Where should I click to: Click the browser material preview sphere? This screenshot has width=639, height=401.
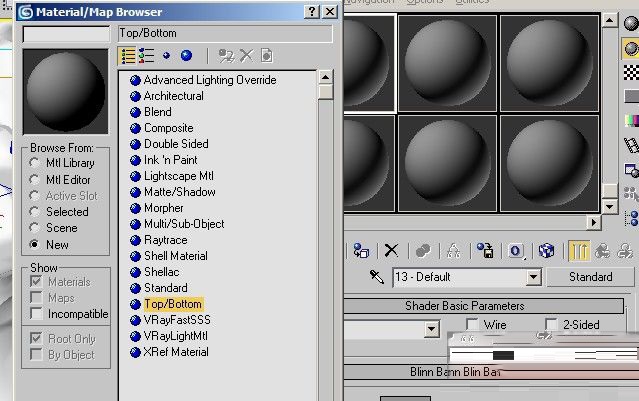65,92
